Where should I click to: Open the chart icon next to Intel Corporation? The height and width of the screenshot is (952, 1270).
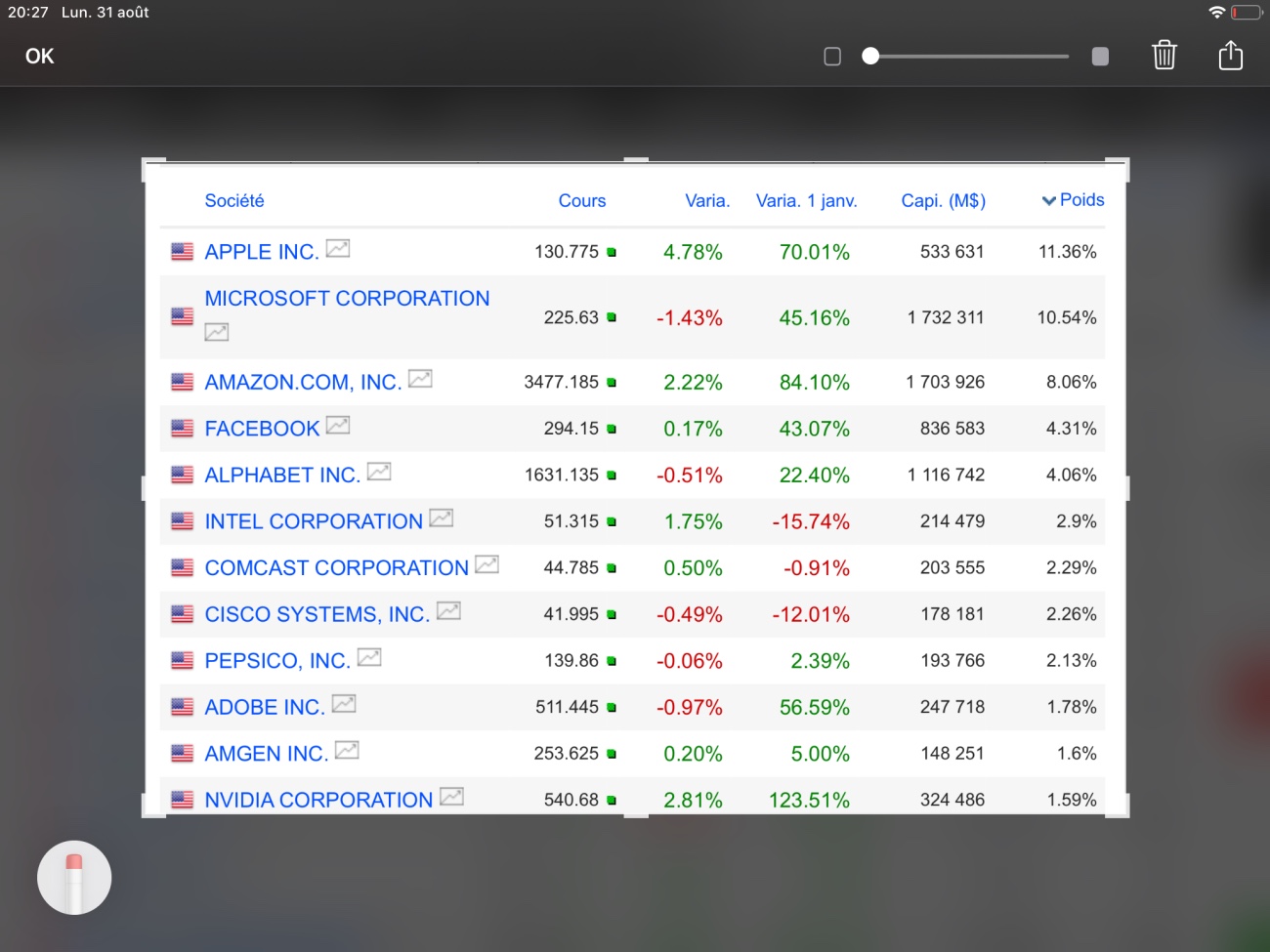442,518
